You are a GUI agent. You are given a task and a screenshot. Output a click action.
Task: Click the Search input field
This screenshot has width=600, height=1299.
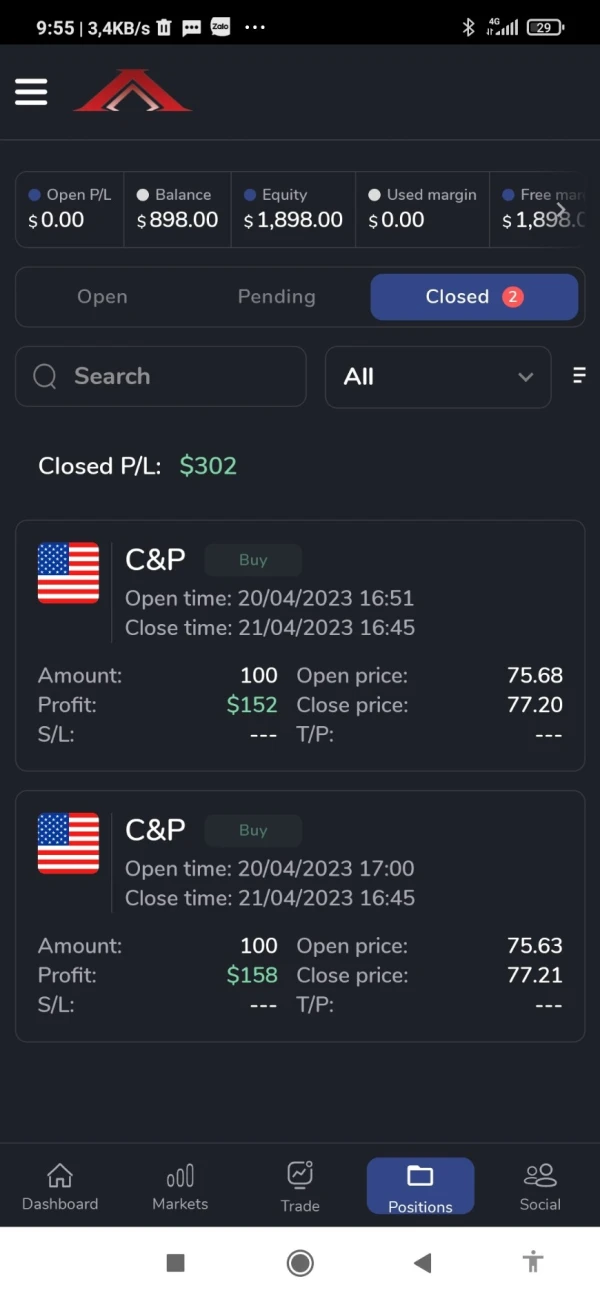click(x=160, y=377)
